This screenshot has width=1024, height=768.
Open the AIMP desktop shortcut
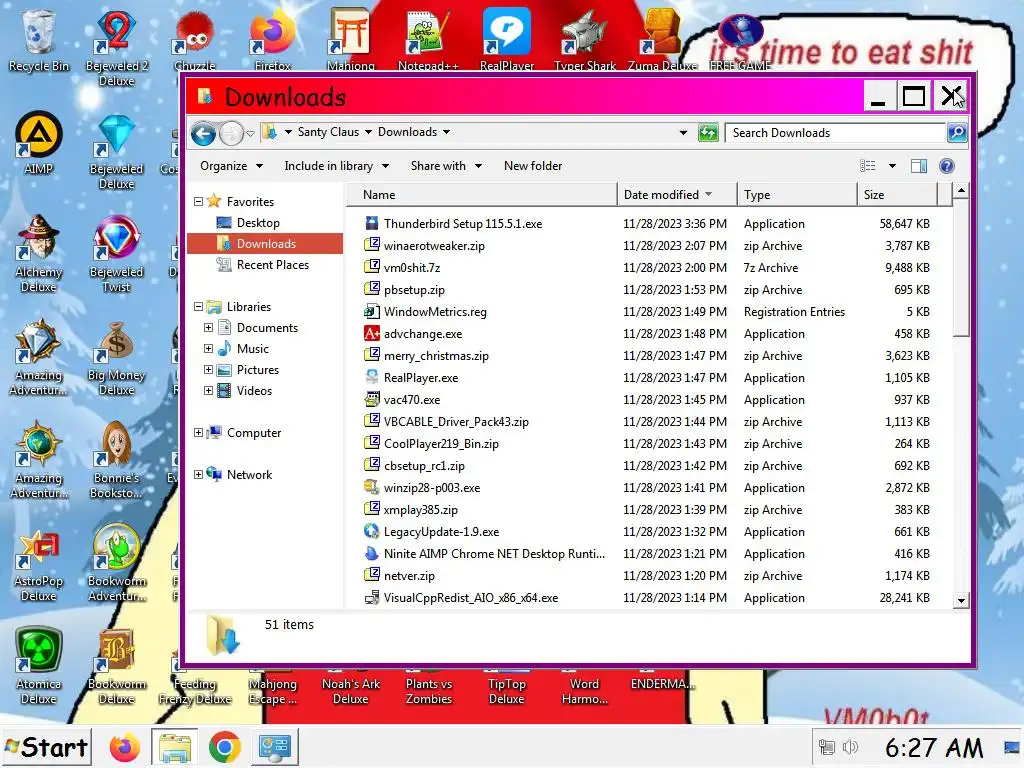coord(38,144)
